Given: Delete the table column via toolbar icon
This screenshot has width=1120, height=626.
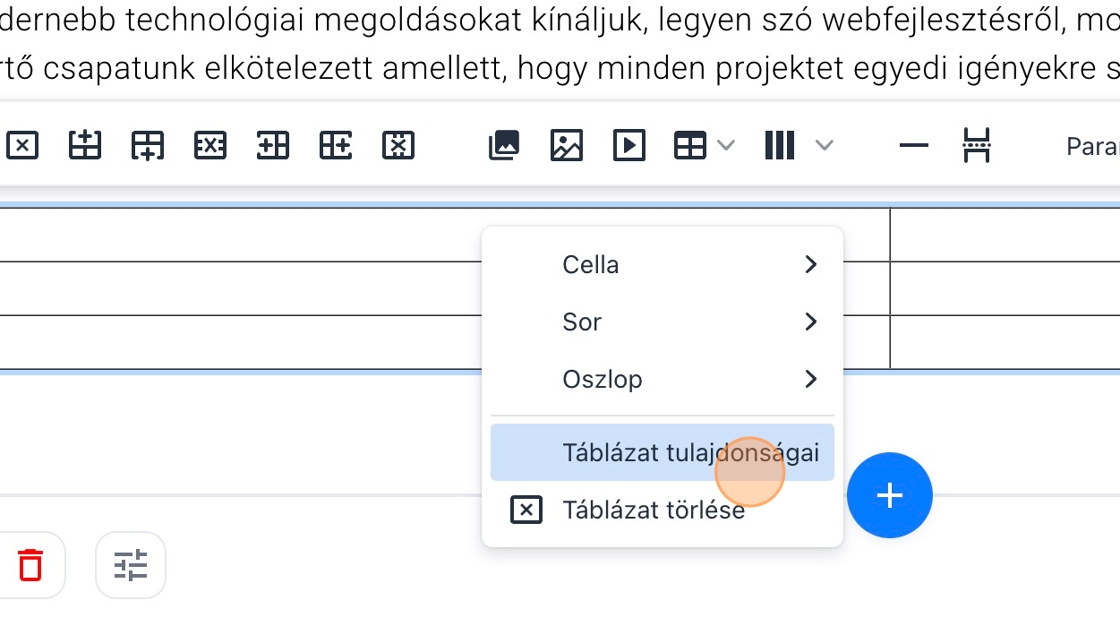Looking at the screenshot, I should (398, 146).
